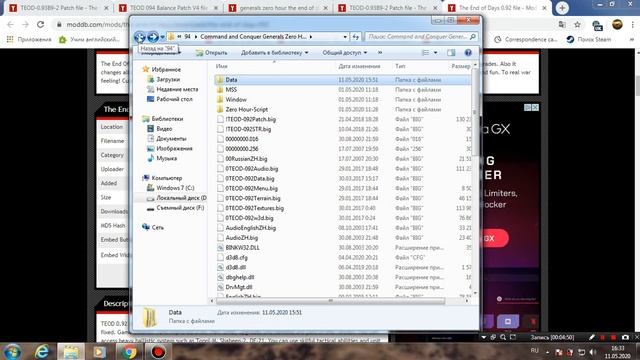
Task: Select the 00RussianZH.big file
Action: 246,159
